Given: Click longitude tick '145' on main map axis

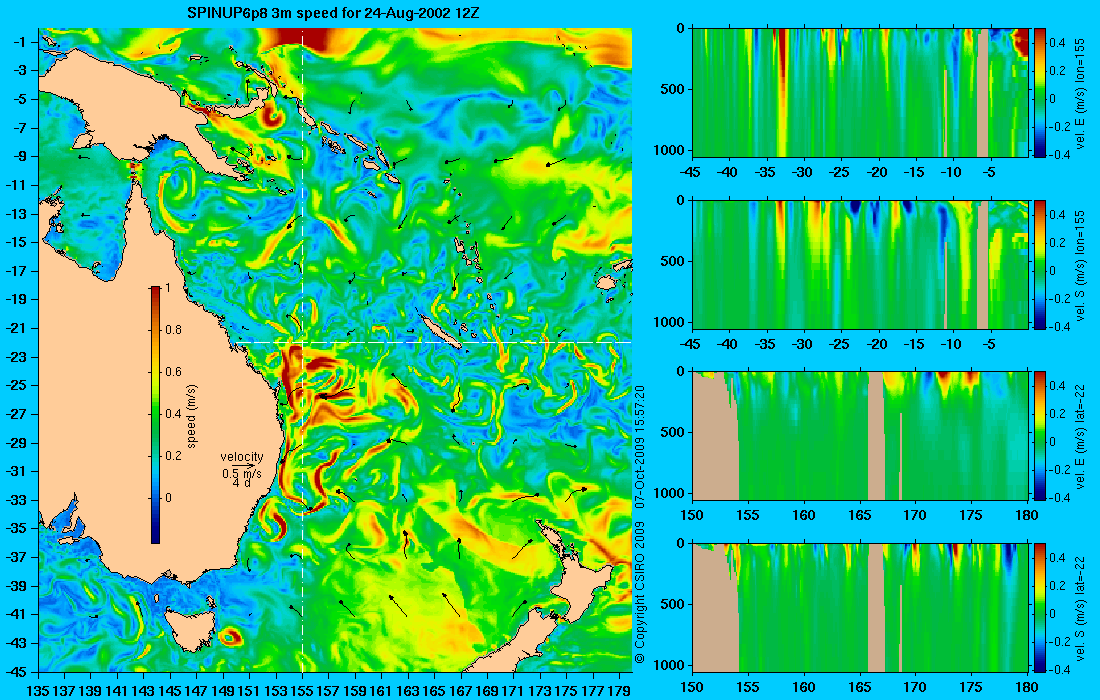Looking at the screenshot, I should 170,690.
